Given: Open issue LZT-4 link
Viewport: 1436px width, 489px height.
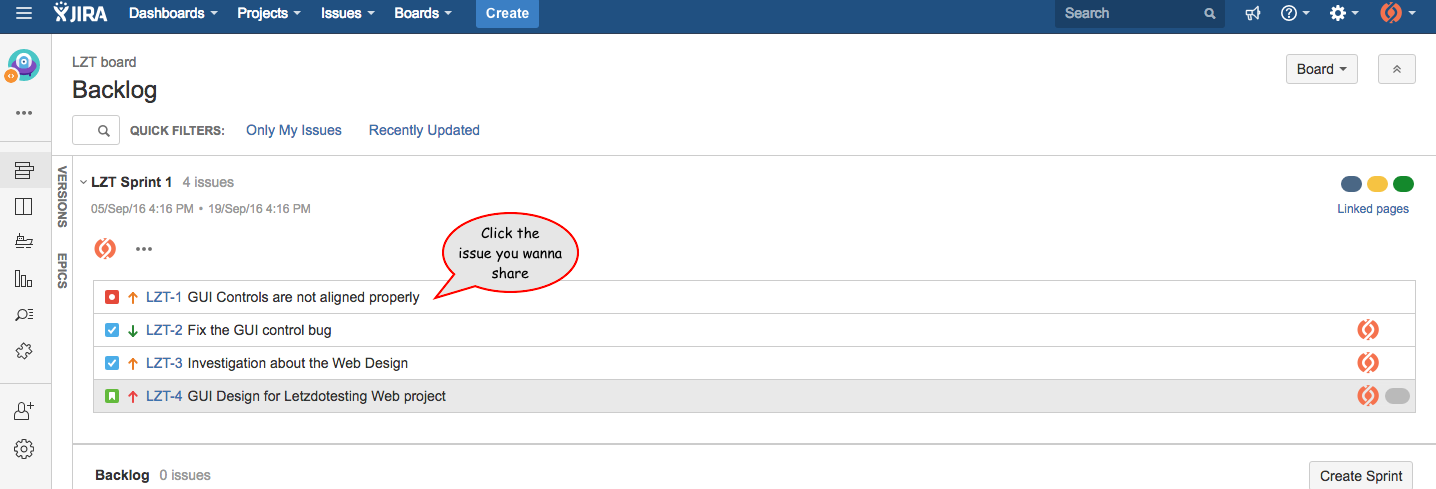Looking at the screenshot, I should [x=164, y=396].
